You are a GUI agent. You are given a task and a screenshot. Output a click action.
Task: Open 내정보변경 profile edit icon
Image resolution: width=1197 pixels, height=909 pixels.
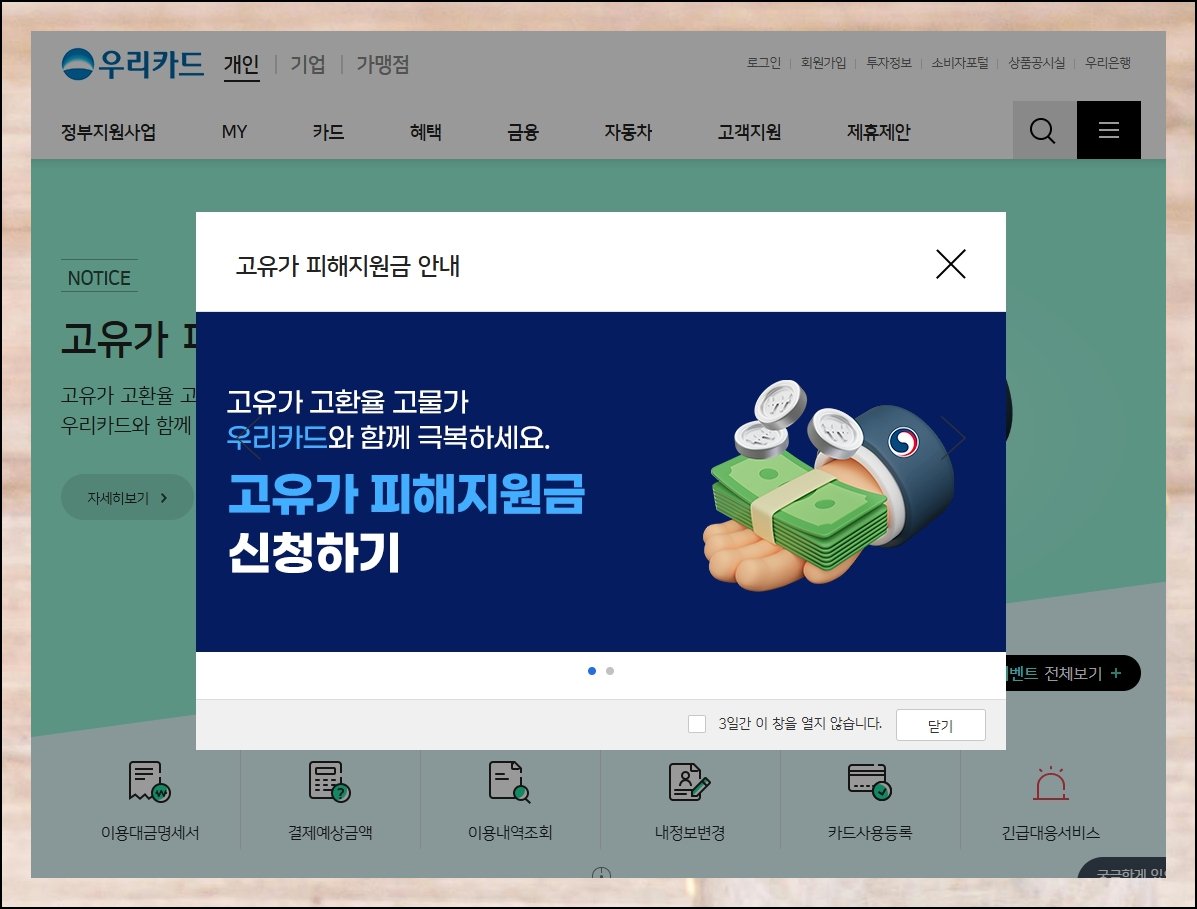click(x=689, y=782)
